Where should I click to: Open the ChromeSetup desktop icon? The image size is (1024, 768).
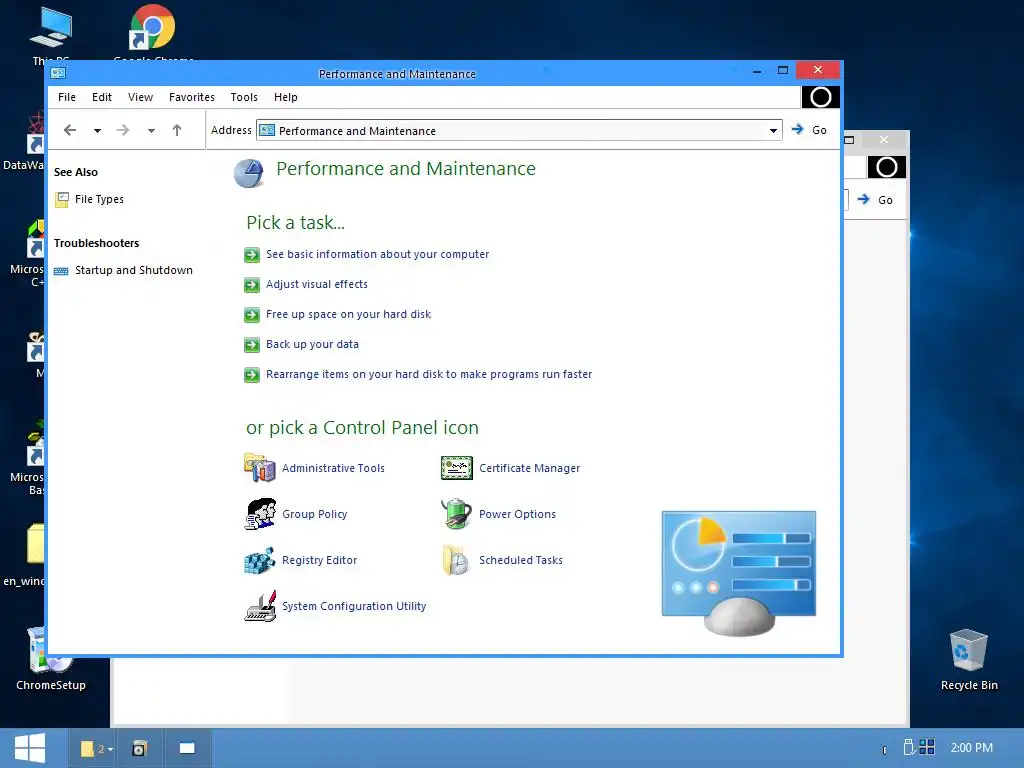tap(51, 658)
